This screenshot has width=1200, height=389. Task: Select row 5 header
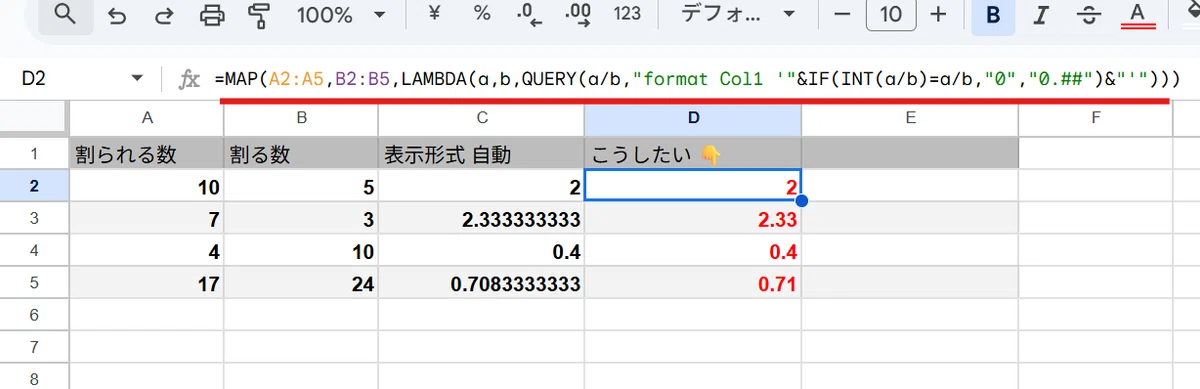[x=34, y=283]
